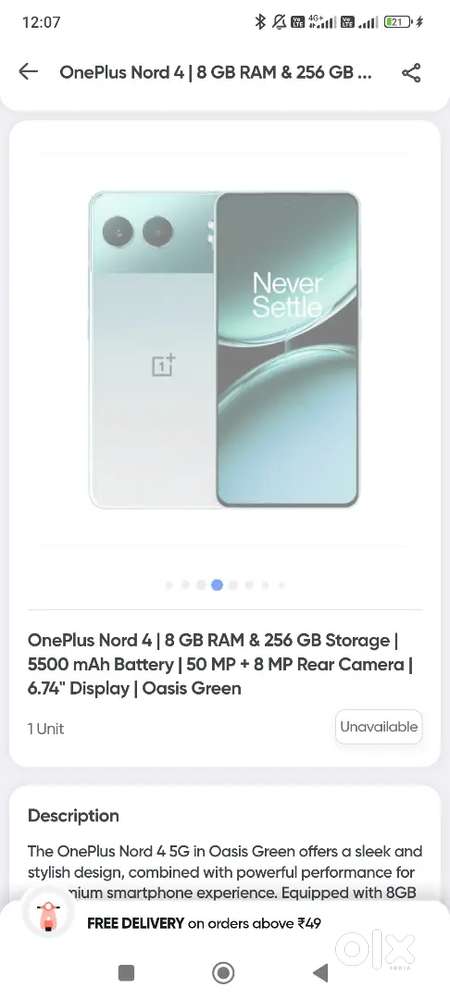Tap the FREE DELIVERY banner
Screen dimensions: 450x1000
[204, 923]
